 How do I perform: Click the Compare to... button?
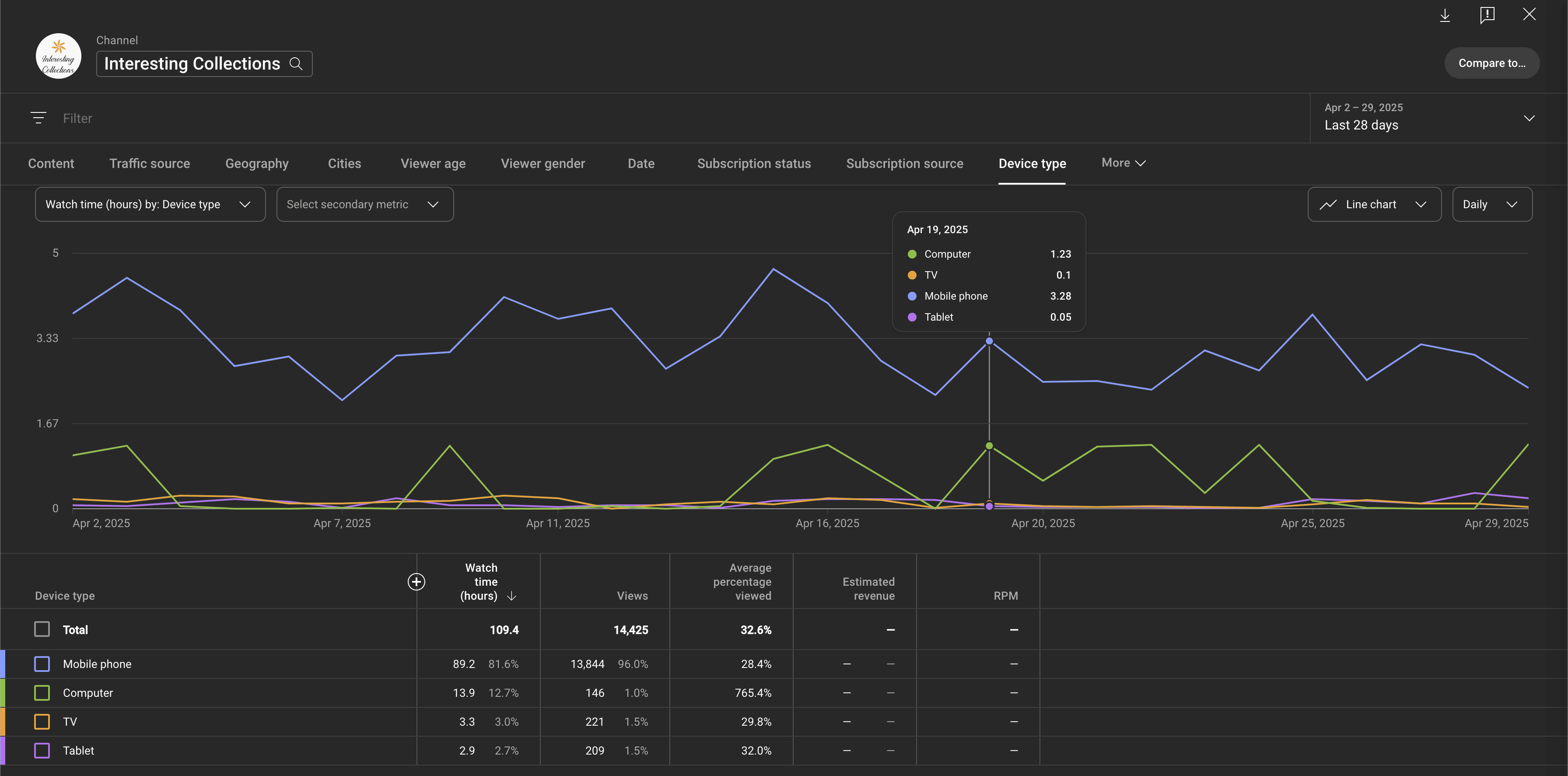1492,63
